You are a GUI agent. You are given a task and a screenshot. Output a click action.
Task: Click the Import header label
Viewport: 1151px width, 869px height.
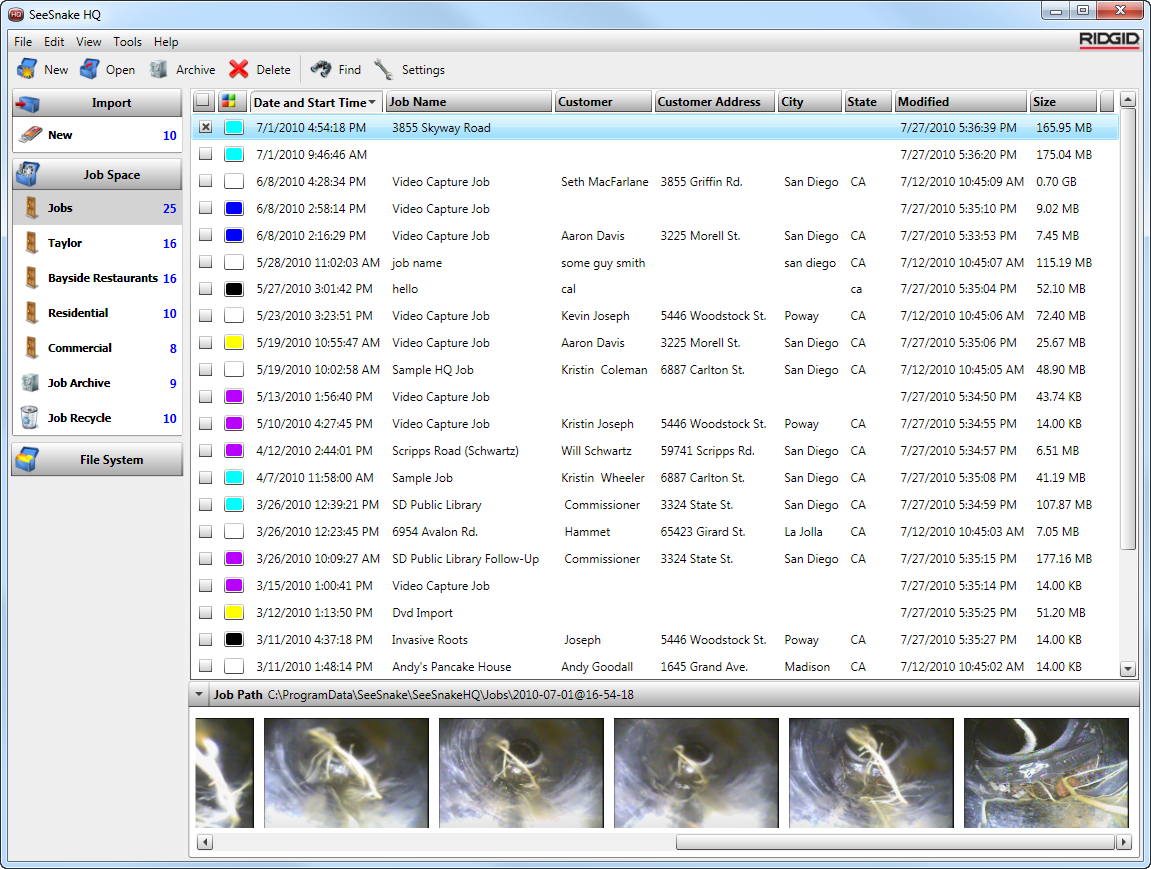[x=112, y=103]
